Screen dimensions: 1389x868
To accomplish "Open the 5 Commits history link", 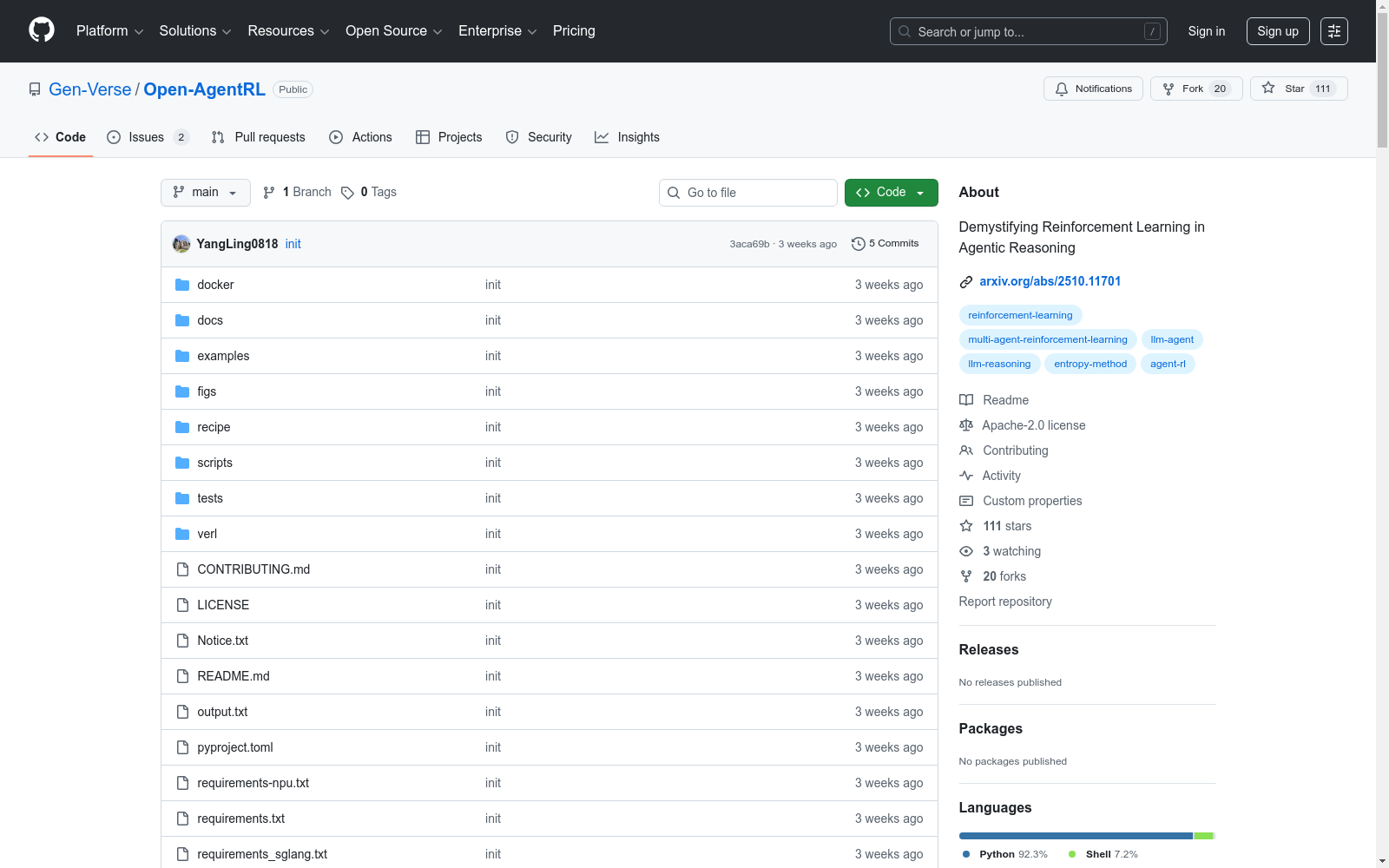I will [885, 244].
